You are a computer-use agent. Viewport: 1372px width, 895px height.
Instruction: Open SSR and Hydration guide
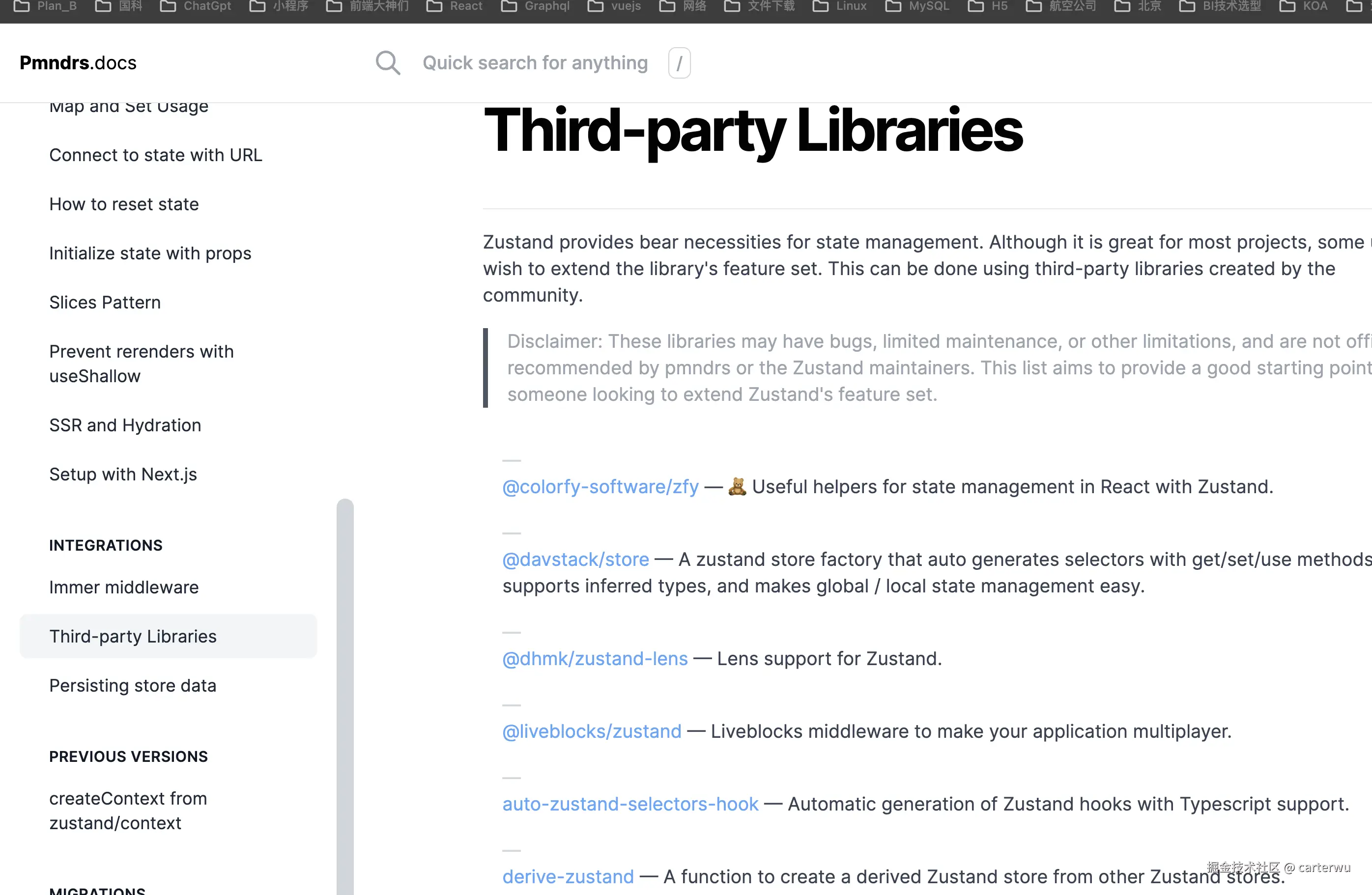click(125, 425)
